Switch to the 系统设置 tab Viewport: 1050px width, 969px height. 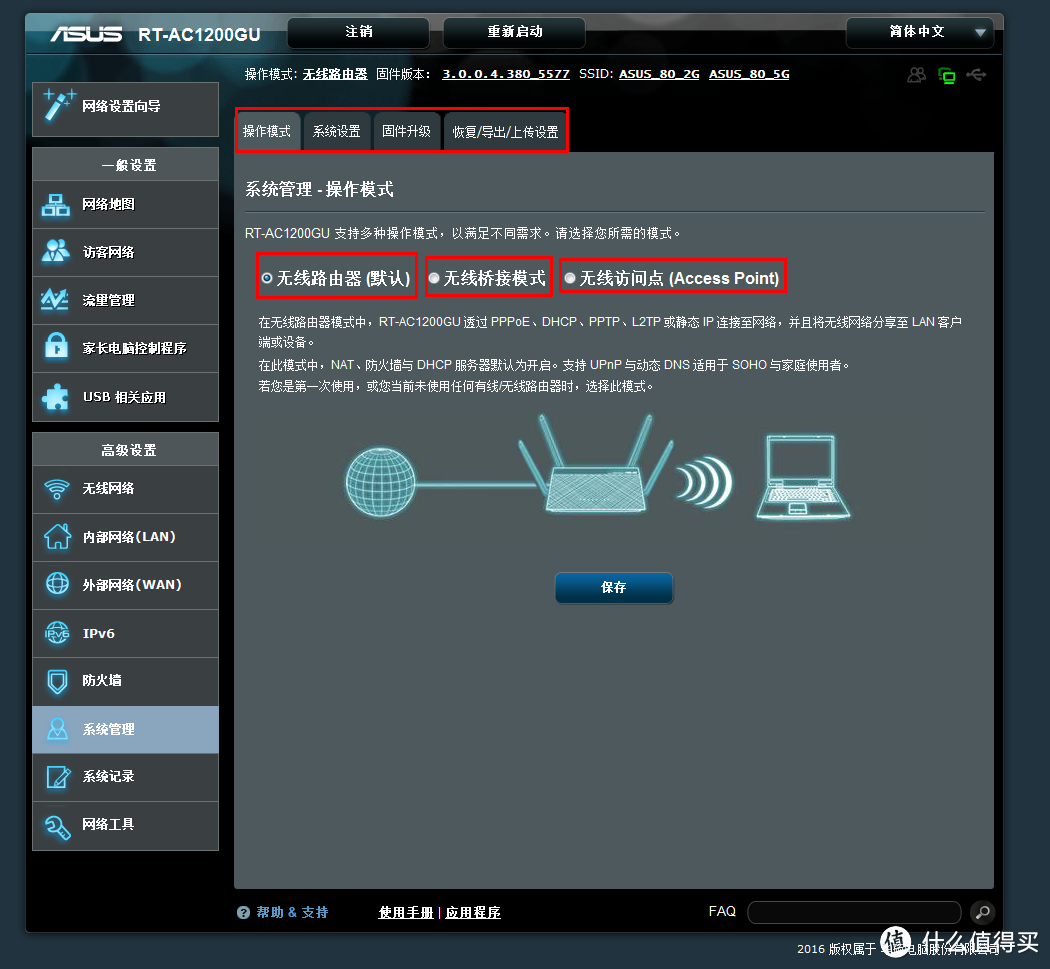tap(337, 131)
